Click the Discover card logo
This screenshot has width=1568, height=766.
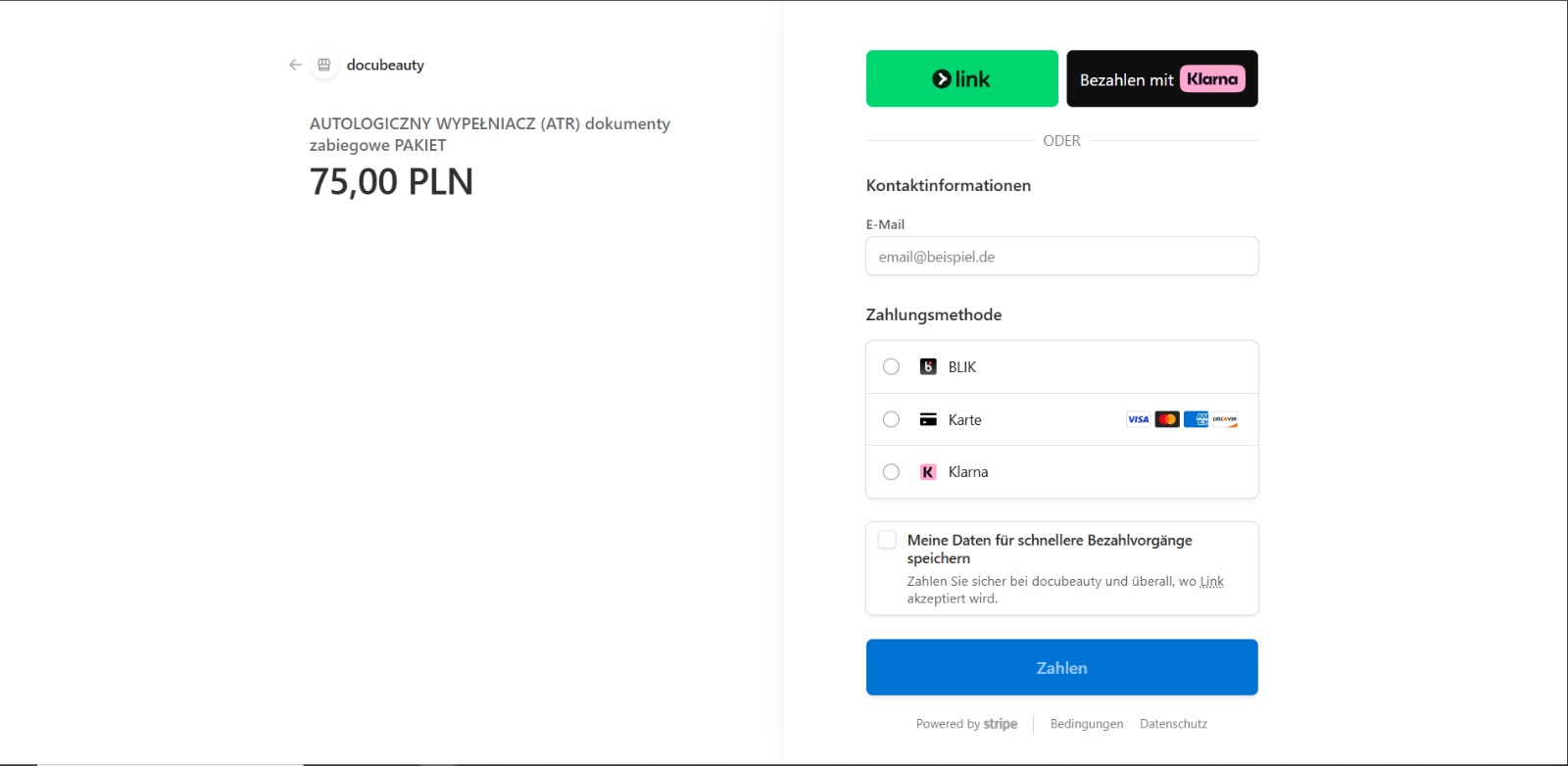coord(1225,419)
